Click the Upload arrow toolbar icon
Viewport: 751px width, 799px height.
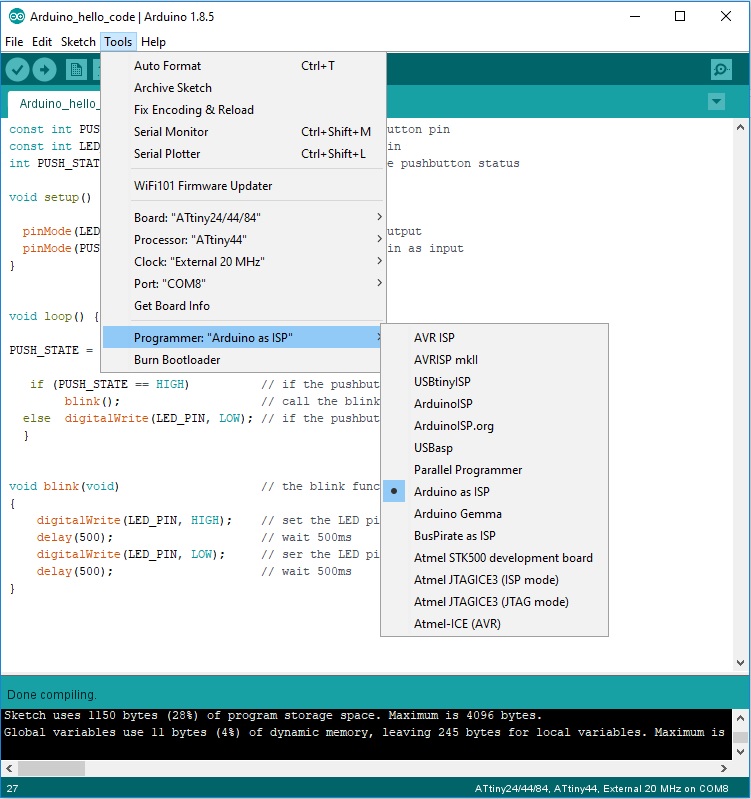tap(44, 69)
